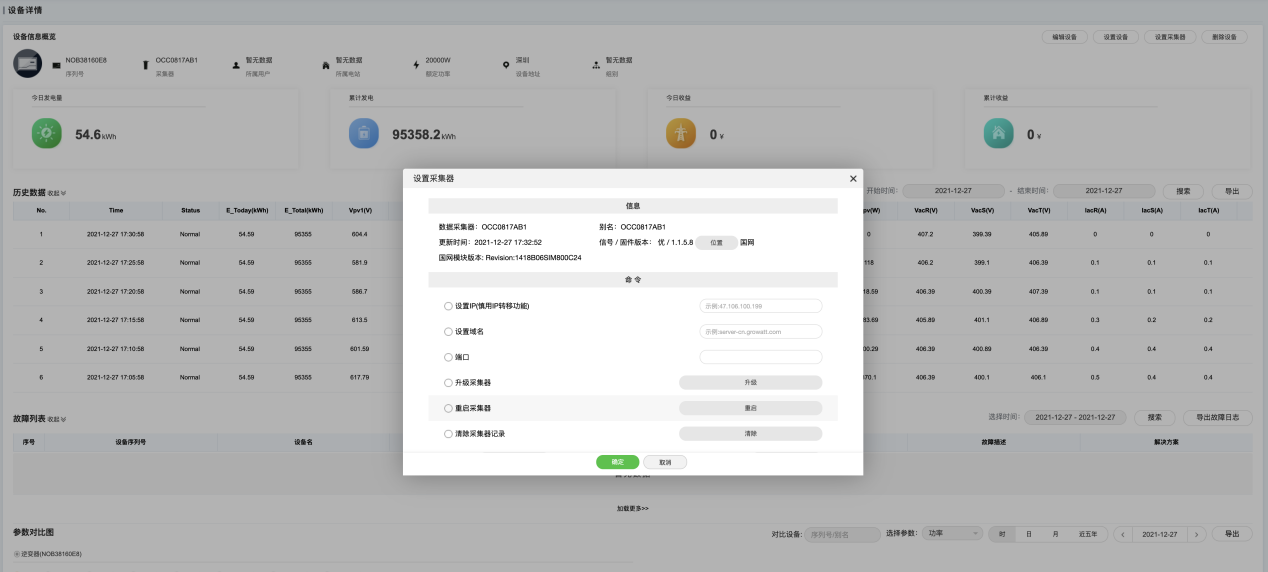Image resolution: width=1268 pixels, height=572 pixels.
Task: Choose the 升级采集器 radio button
Action: [x=448, y=383]
